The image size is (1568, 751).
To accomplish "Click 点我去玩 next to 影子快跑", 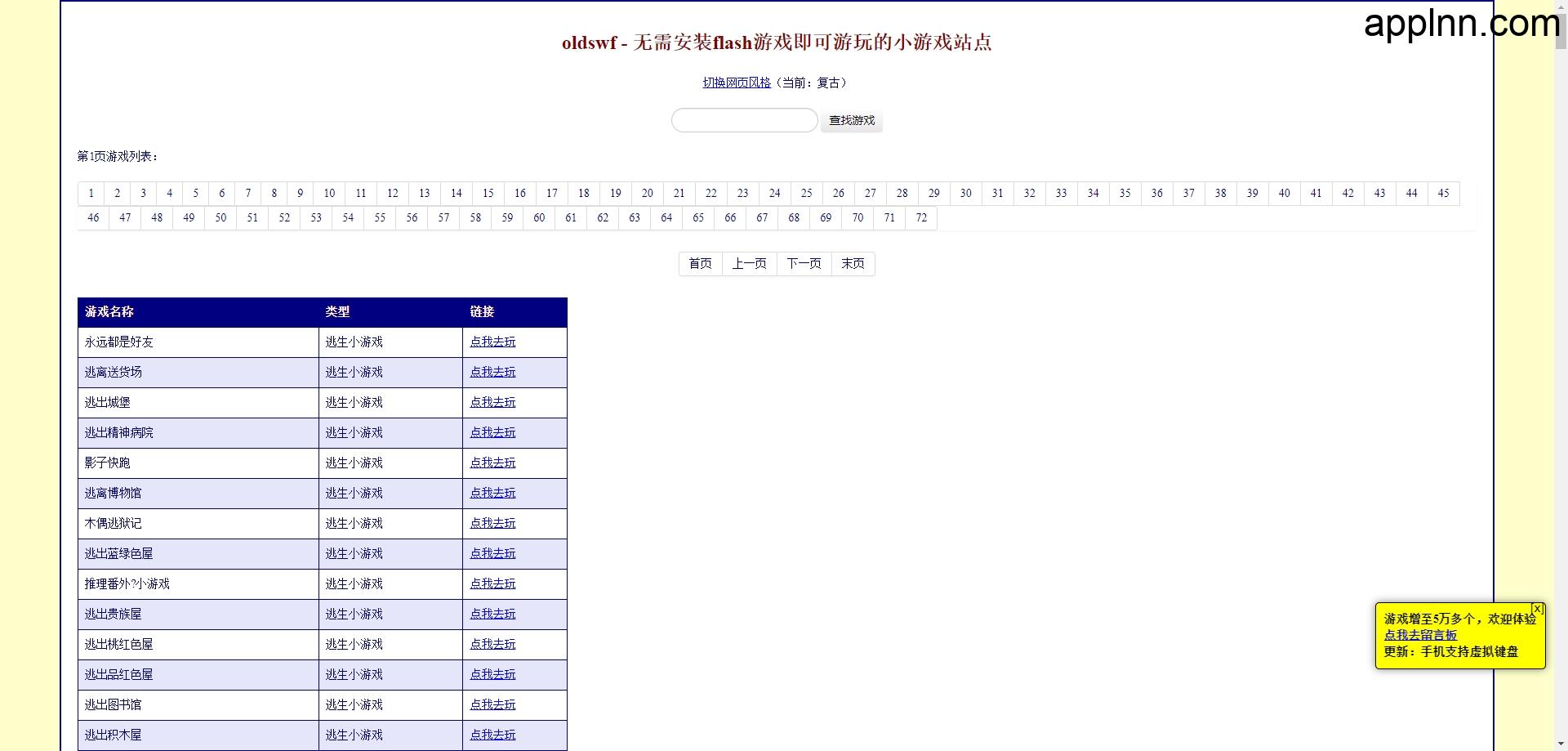I will coord(492,463).
